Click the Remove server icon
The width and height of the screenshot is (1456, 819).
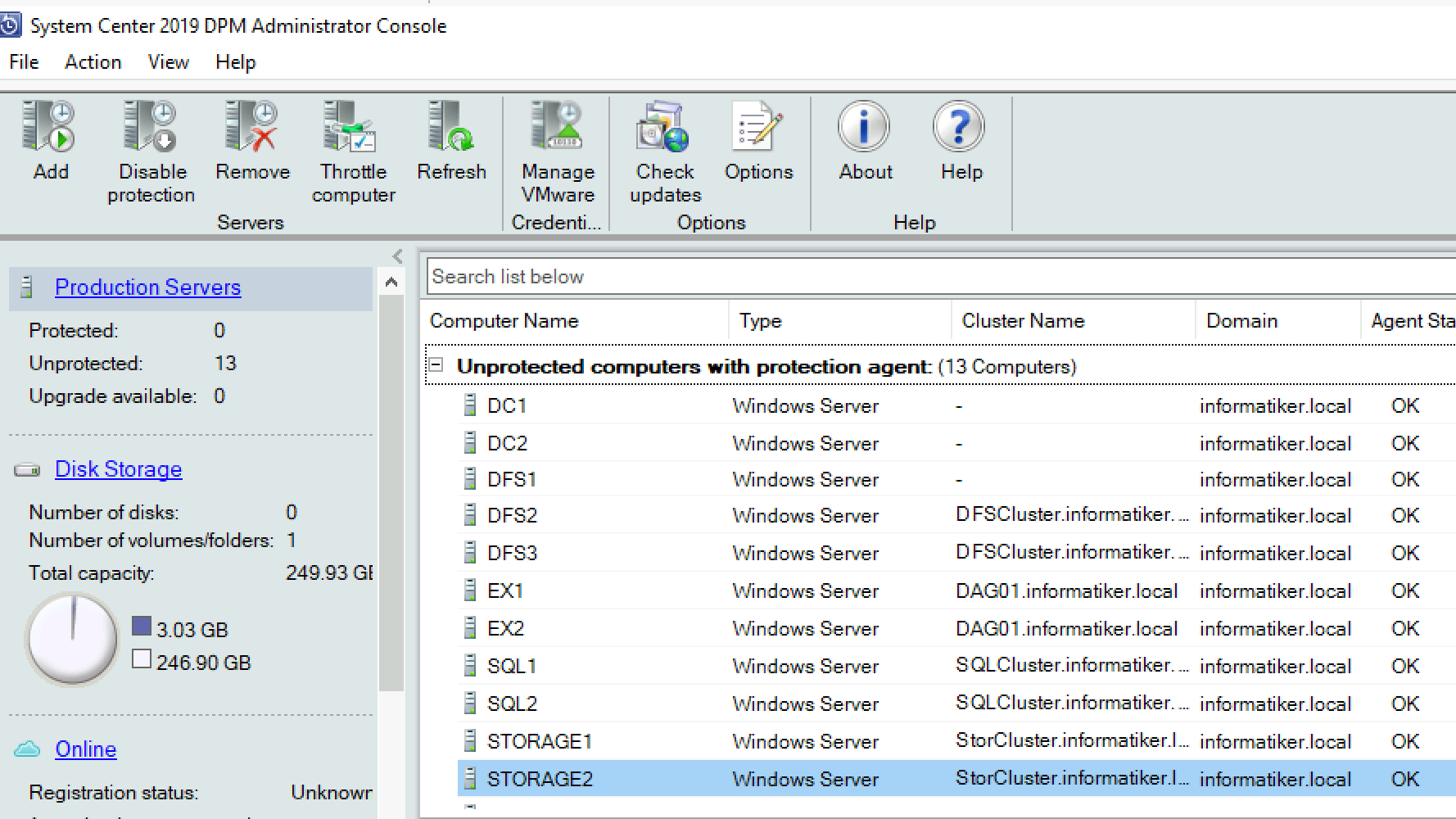point(251,127)
